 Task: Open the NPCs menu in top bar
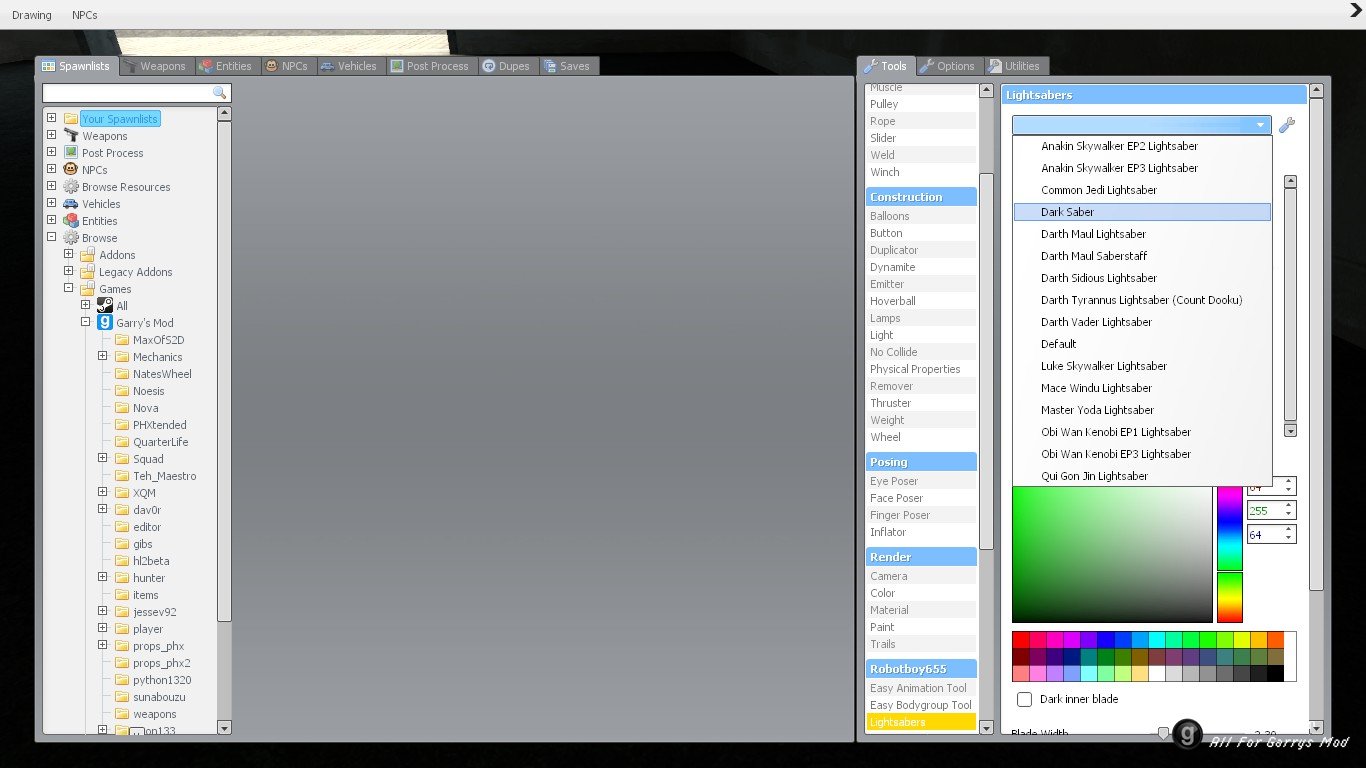coord(85,15)
